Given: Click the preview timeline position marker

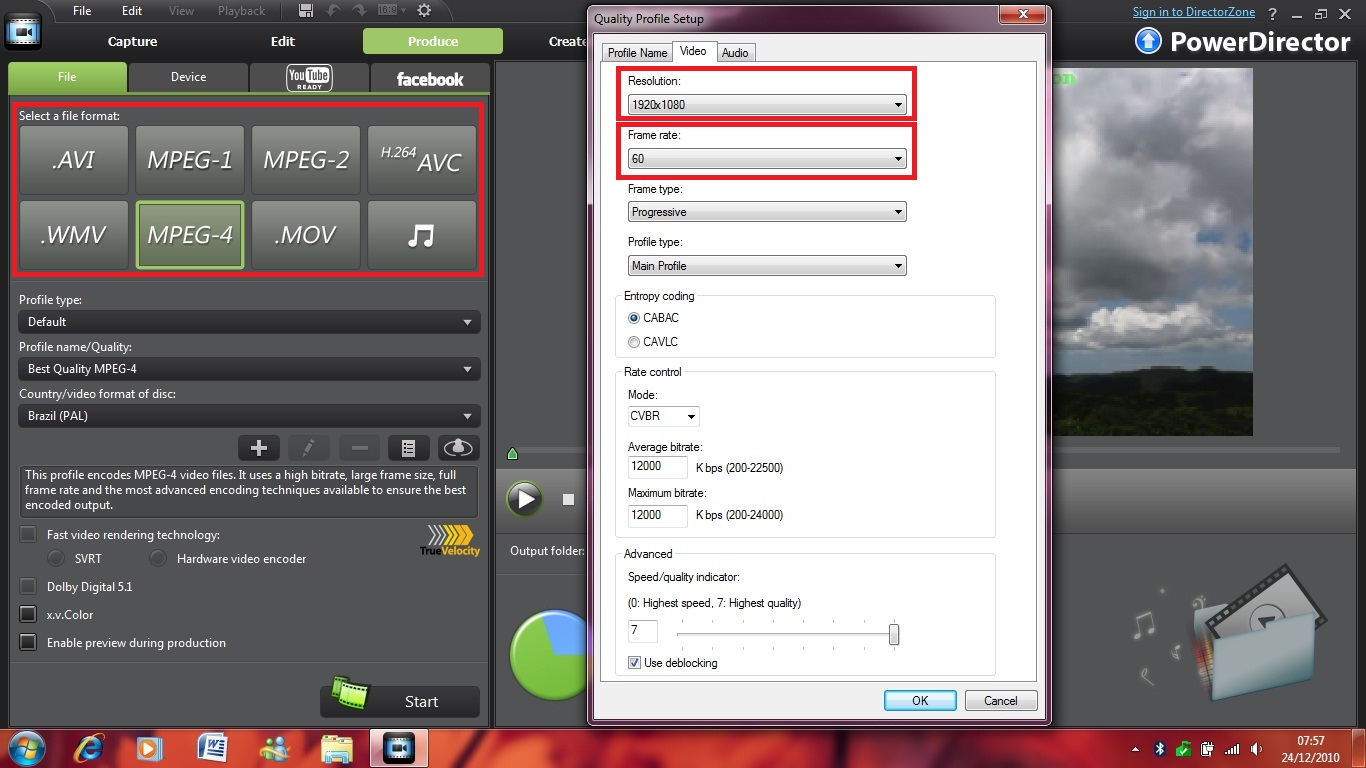Looking at the screenshot, I should point(513,454).
